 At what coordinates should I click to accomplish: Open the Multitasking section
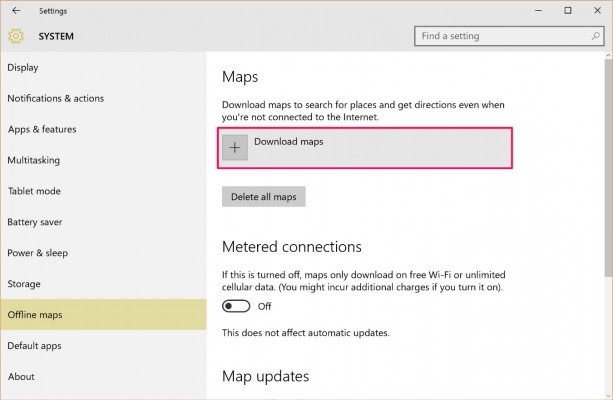(x=32, y=160)
